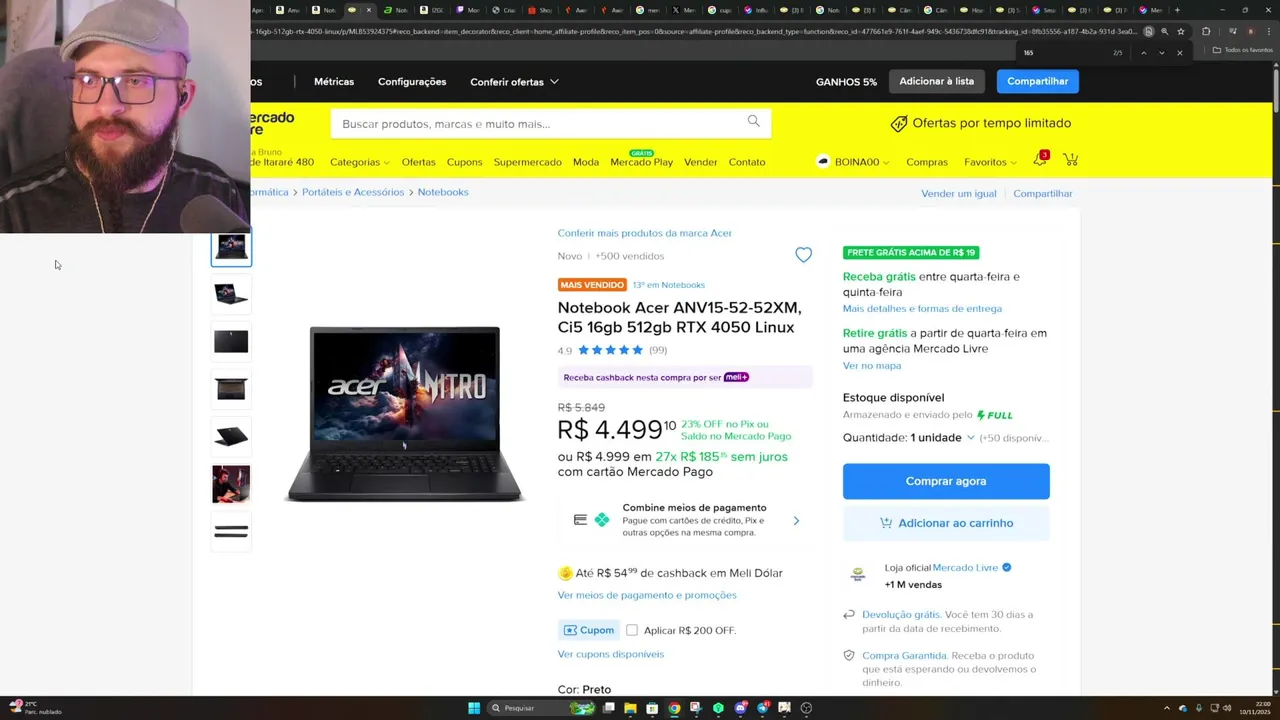Screen dimensions: 1280x720
Task: Click the main Acer Nitro product image
Action: (x=405, y=413)
